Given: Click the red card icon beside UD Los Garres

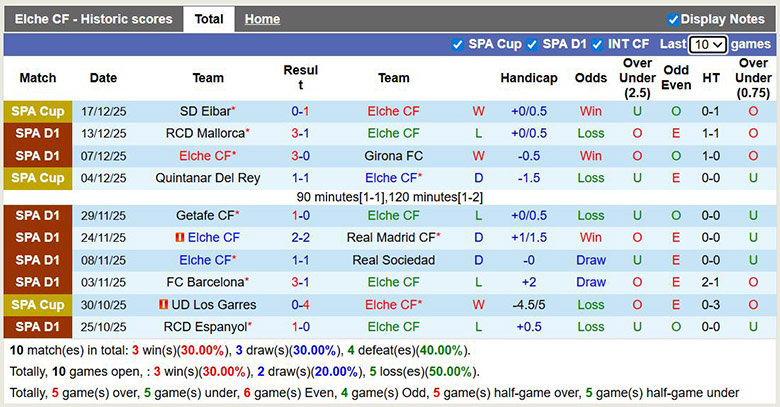Looking at the screenshot, I should pyautogui.click(x=162, y=305).
